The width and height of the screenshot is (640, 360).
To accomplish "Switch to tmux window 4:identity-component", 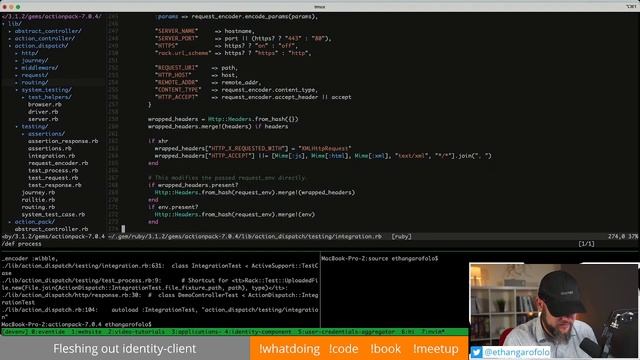I will 258,332.
